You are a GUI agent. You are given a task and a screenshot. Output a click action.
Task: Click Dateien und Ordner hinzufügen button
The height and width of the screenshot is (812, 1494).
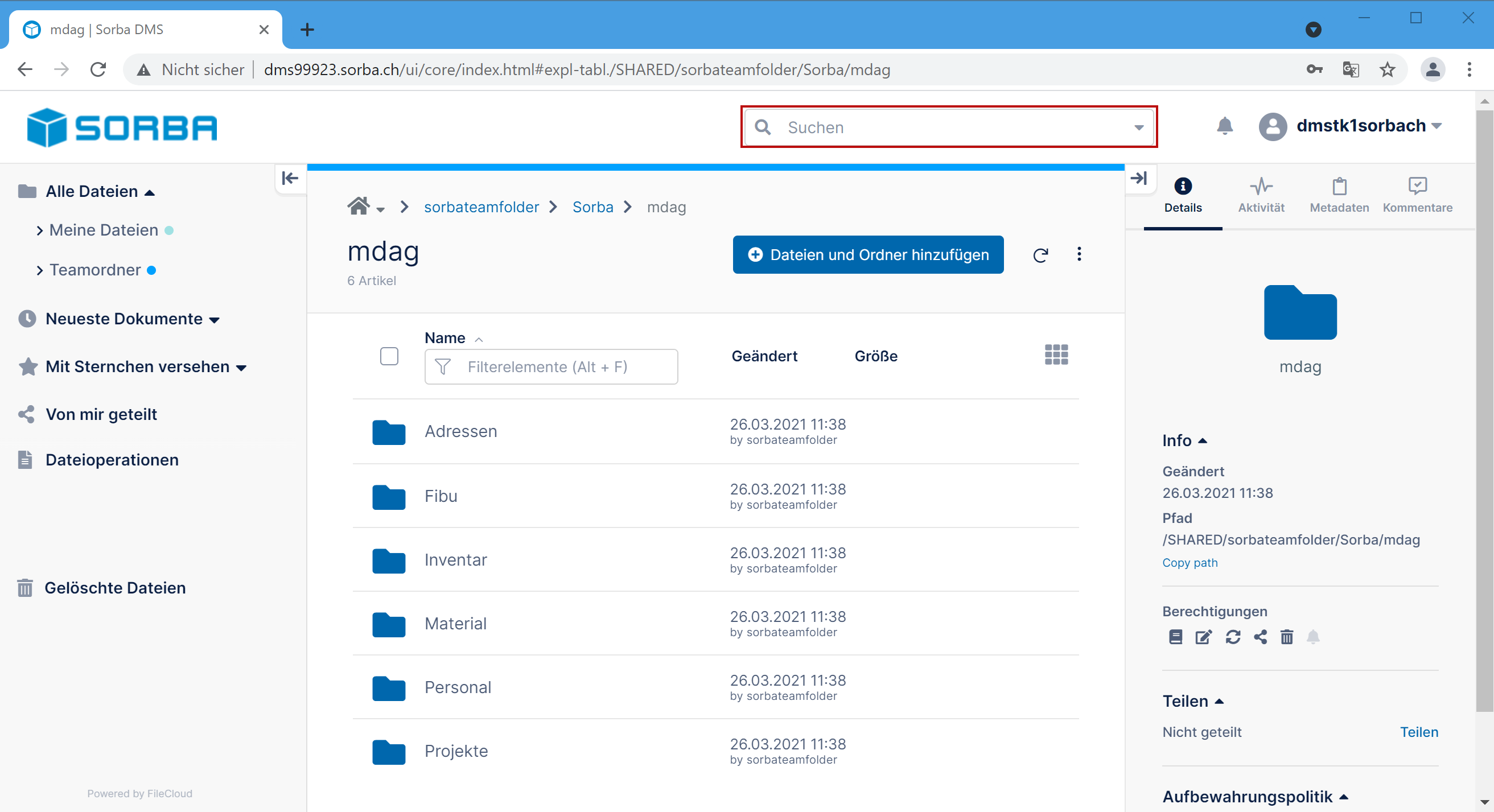tap(867, 254)
